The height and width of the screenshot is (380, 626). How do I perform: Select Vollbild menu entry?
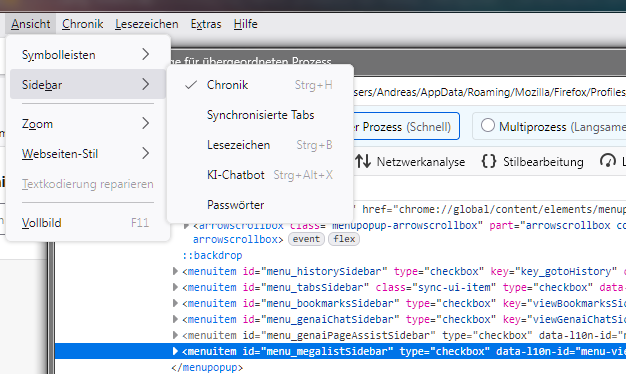[x=88, y=222]
